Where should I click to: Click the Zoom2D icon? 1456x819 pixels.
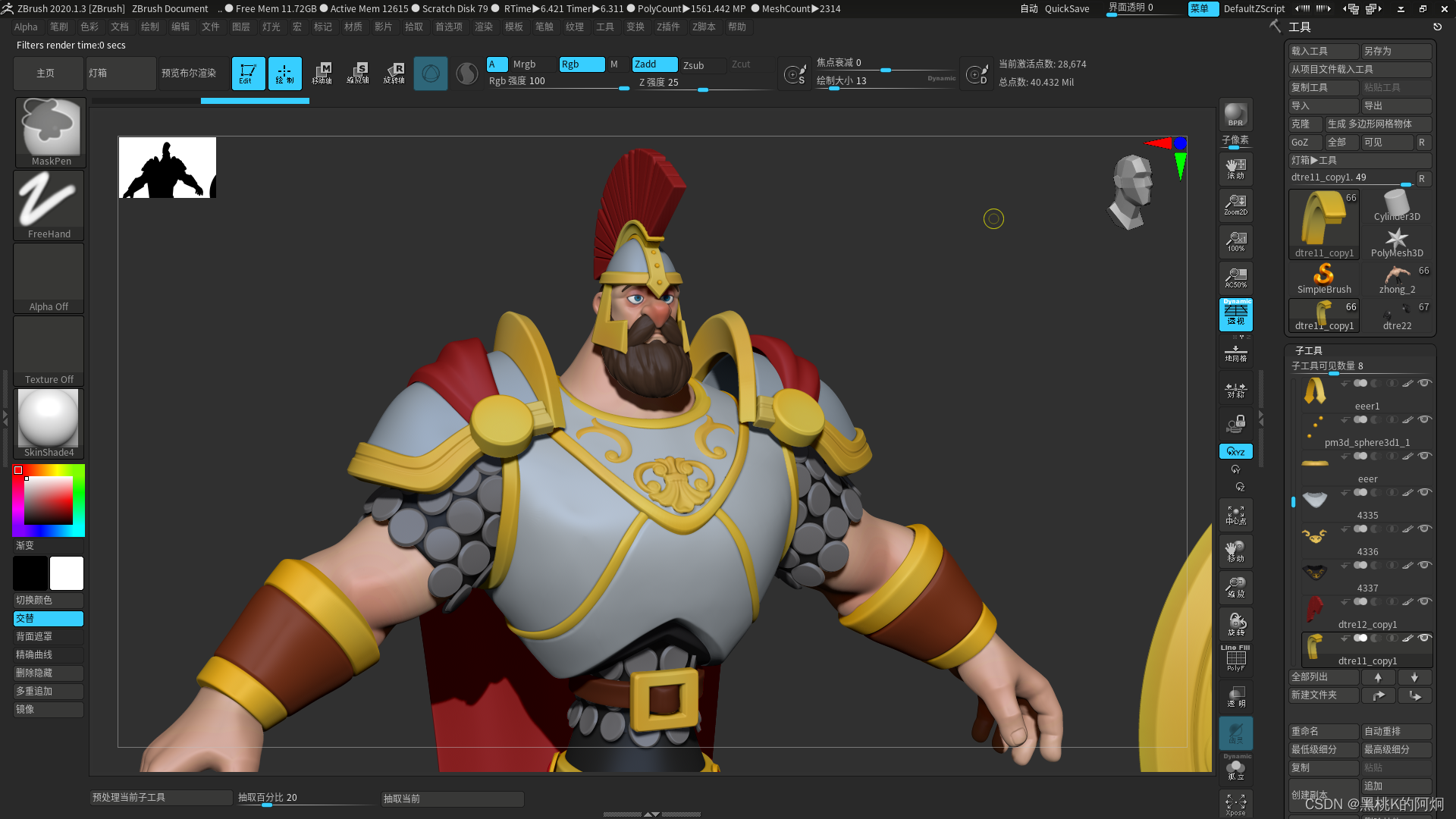click(x=1235, y=205)
